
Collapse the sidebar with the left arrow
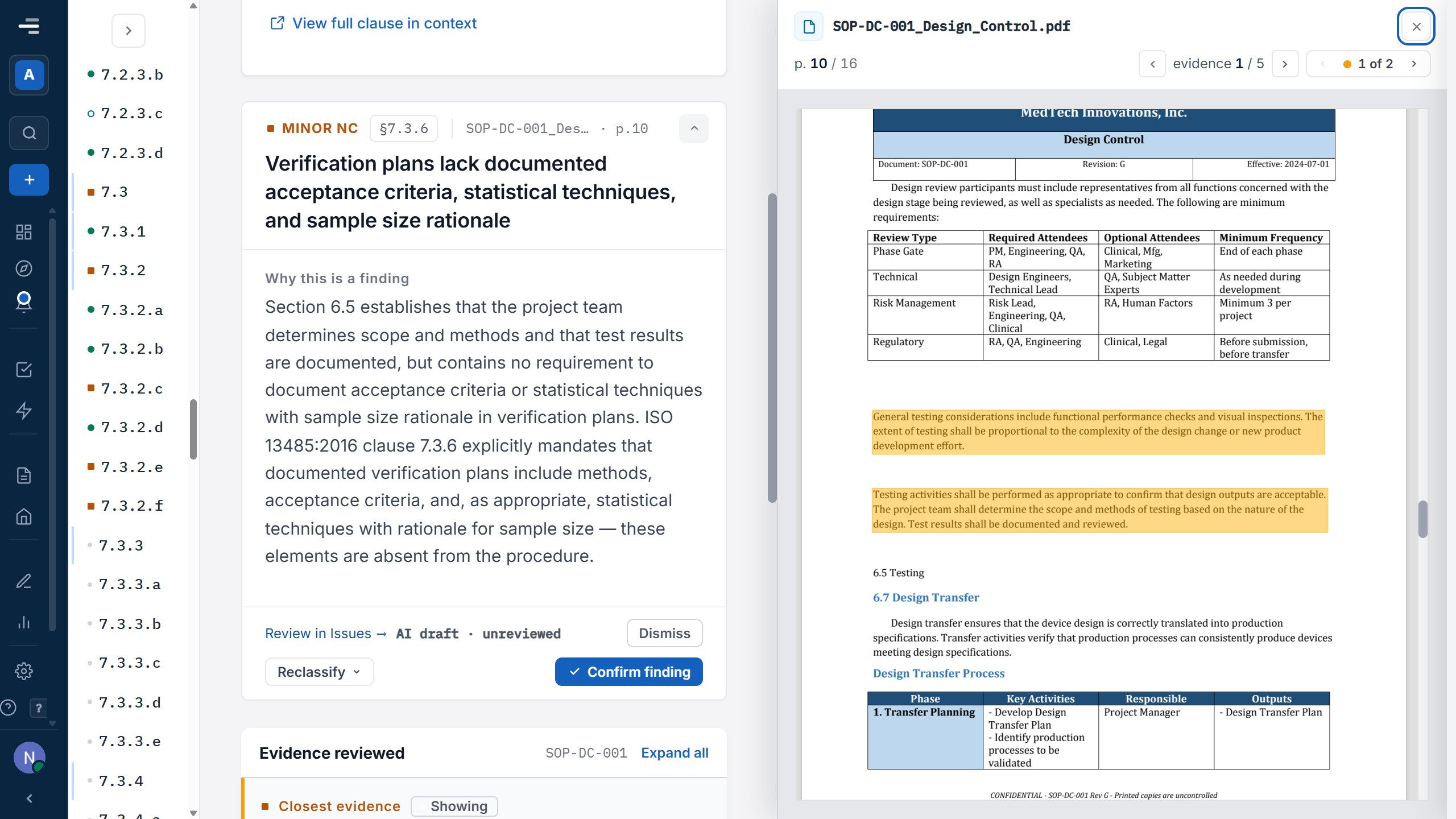[29, 799]
